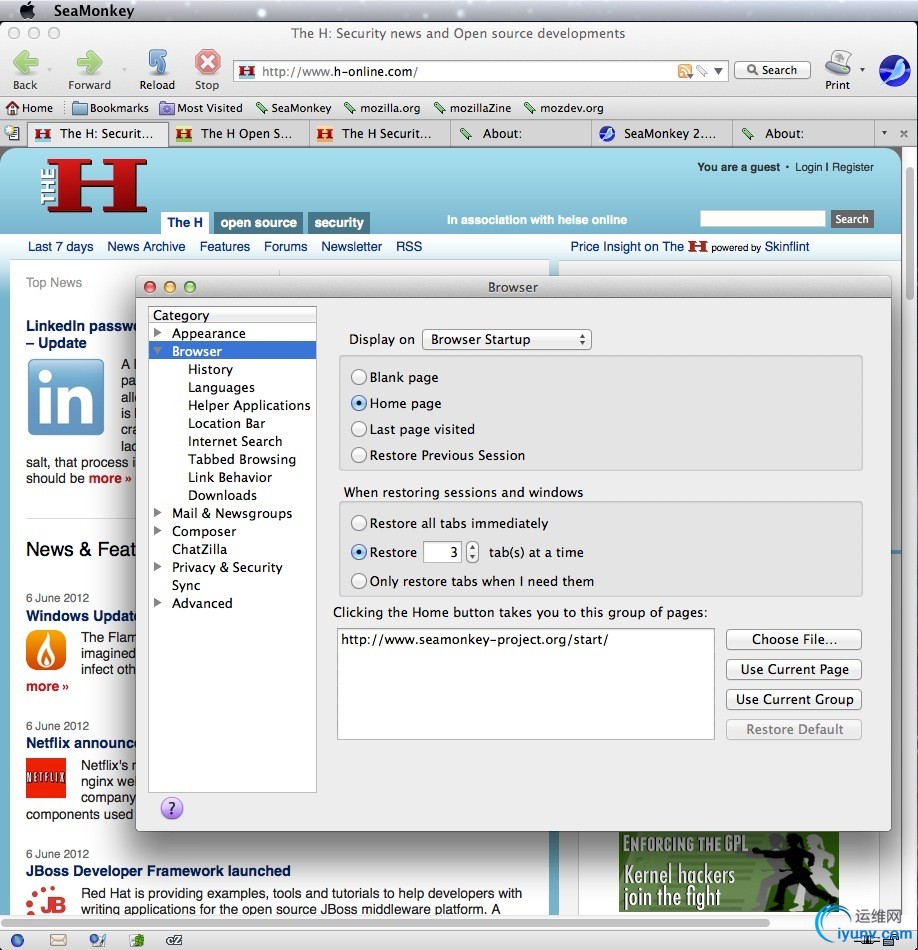Open the Bookmarks folder
The width and height of the screenshot is (918, 950).
click(110, 108)
